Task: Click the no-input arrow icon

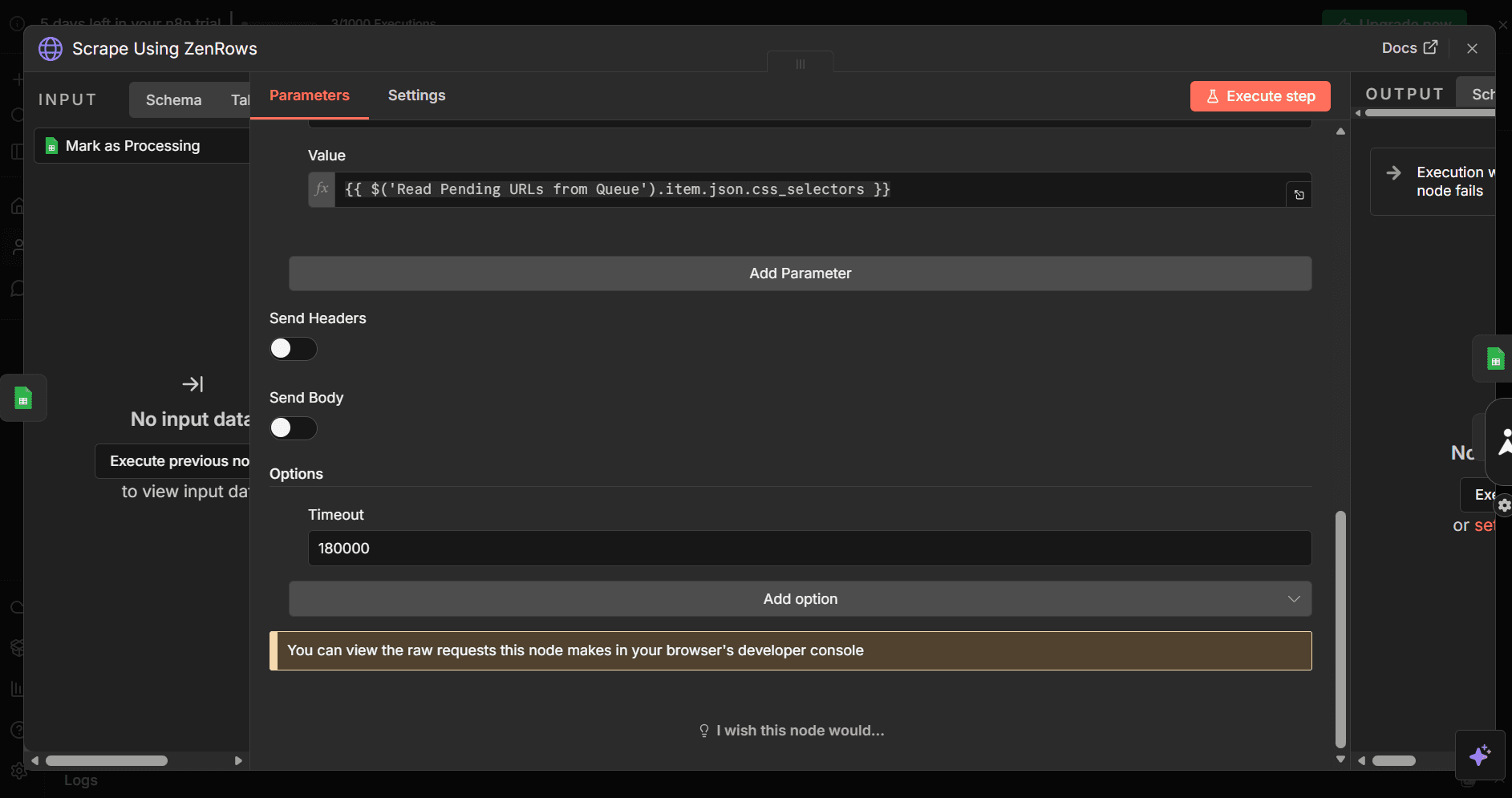Action: 193,384
